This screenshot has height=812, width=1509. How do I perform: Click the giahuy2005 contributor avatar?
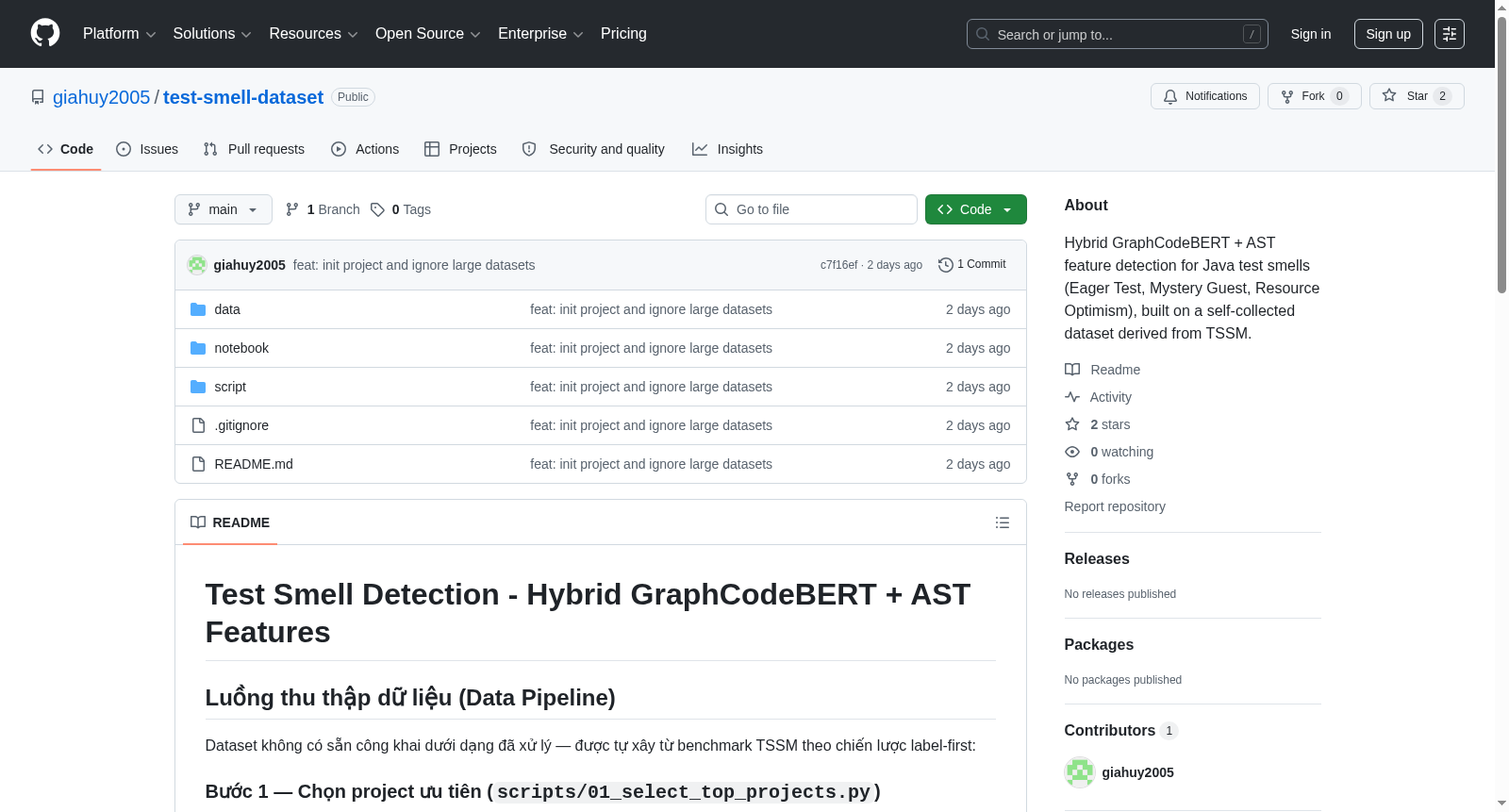pyautogui.click(x=1079, y=772)
